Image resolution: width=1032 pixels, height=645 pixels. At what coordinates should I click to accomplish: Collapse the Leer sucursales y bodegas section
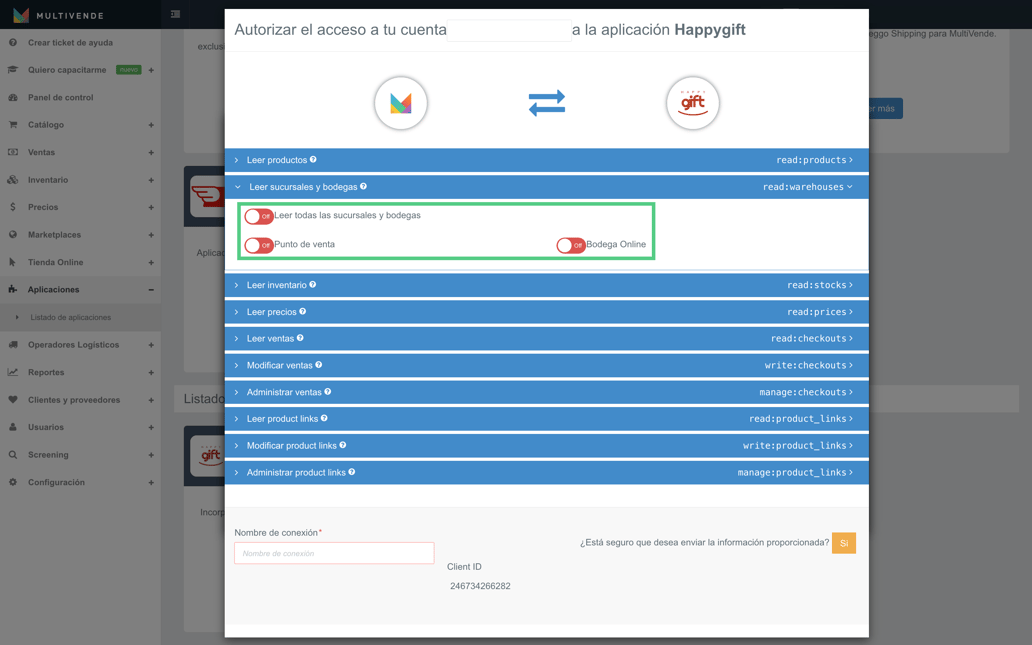(x=546, y=187)
